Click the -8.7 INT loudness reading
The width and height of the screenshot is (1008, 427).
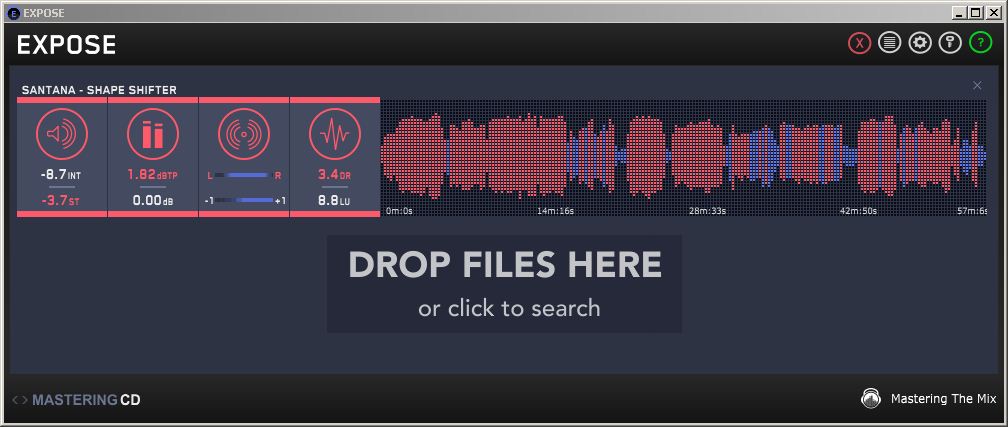[62, 174]
